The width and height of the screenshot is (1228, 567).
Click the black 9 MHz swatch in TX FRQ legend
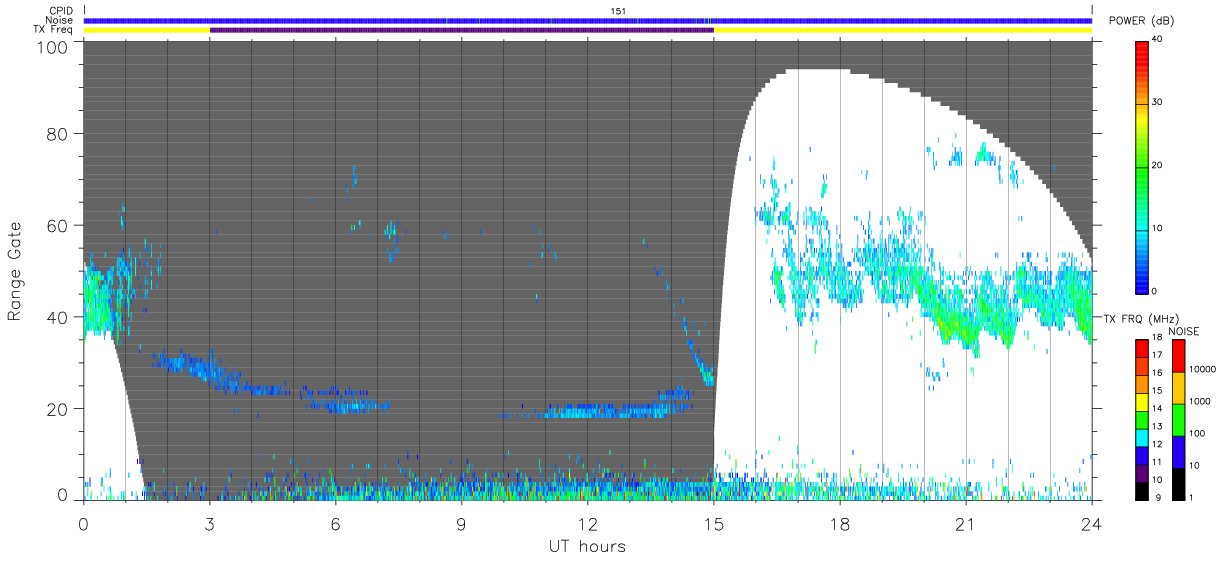pyautogui.click(x=1143, y=492)
